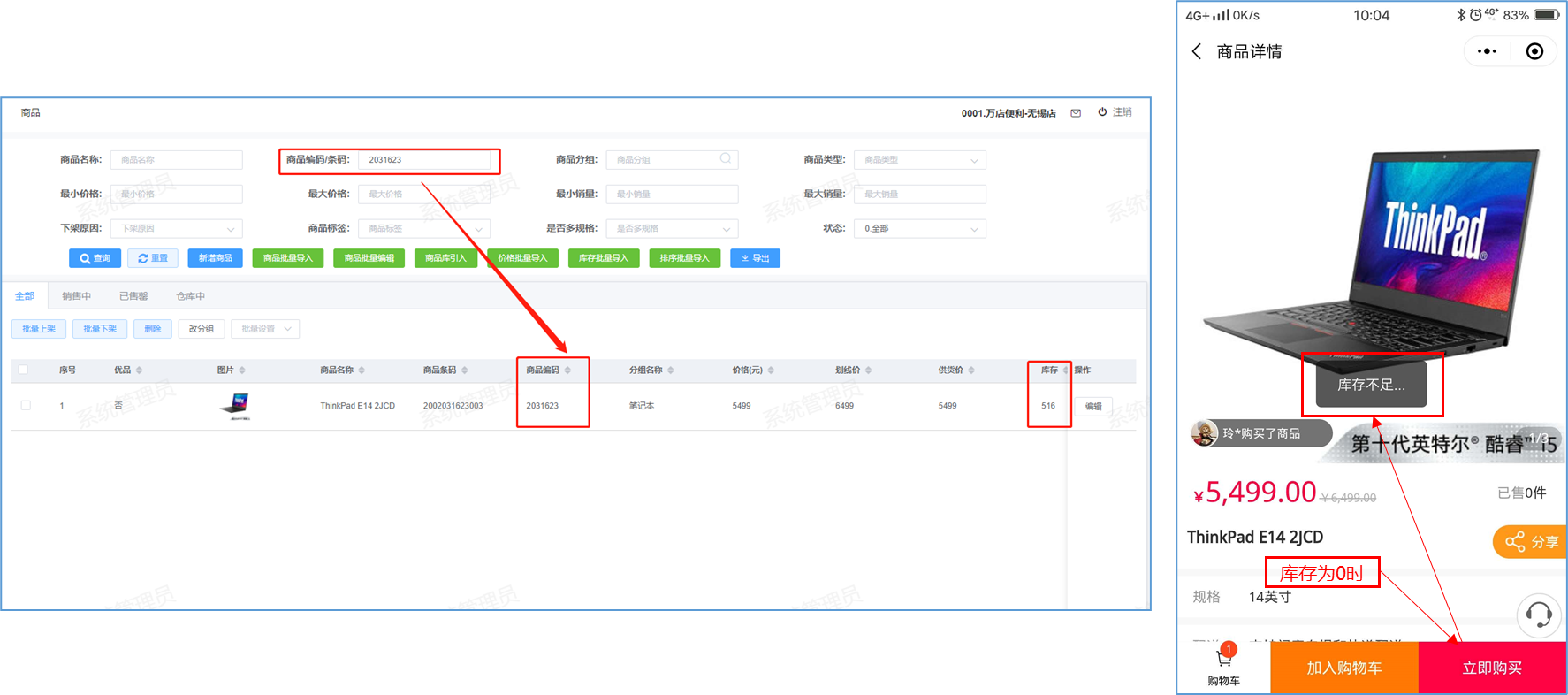Screen dimensions: 1568x695
Task: Open the 商品类型 dropdown
Action: point(920,160)
